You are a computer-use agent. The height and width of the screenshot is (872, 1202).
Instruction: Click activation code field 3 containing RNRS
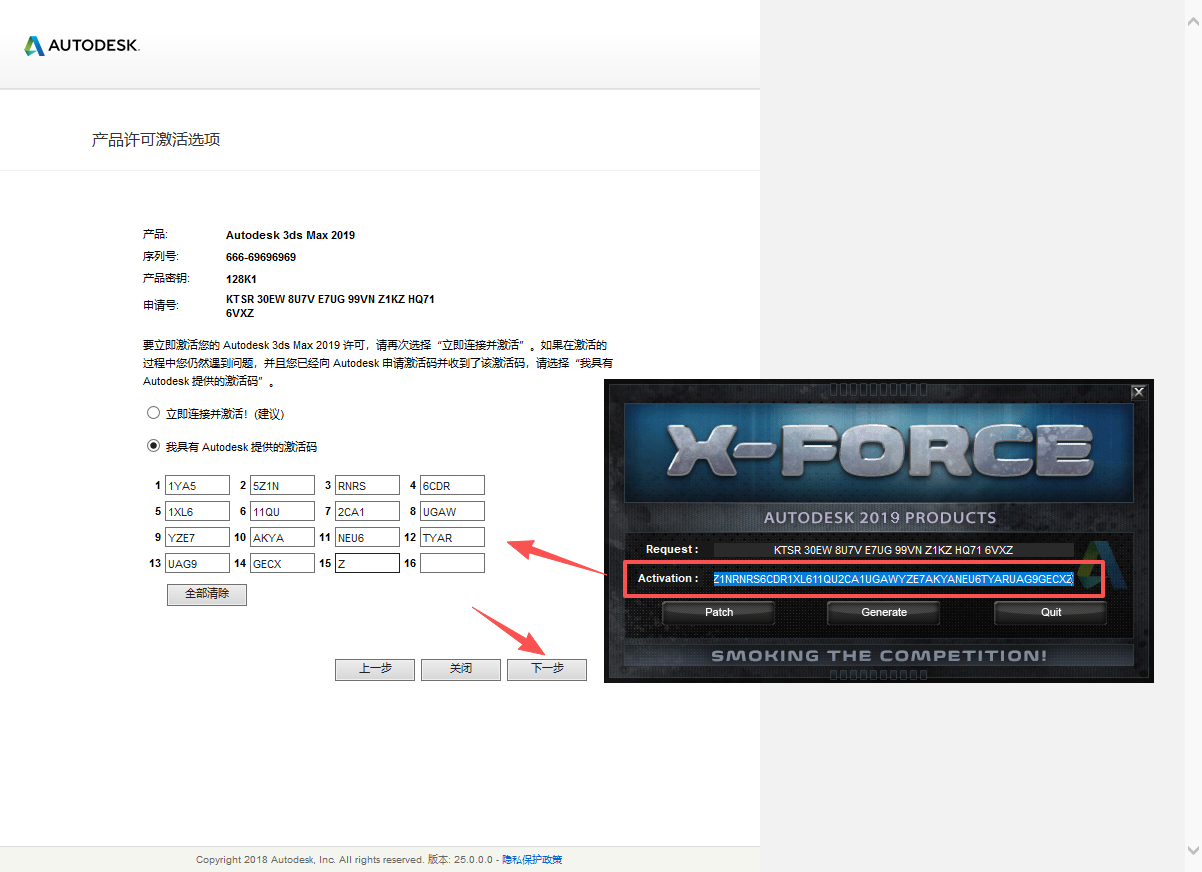click(368, 485)
